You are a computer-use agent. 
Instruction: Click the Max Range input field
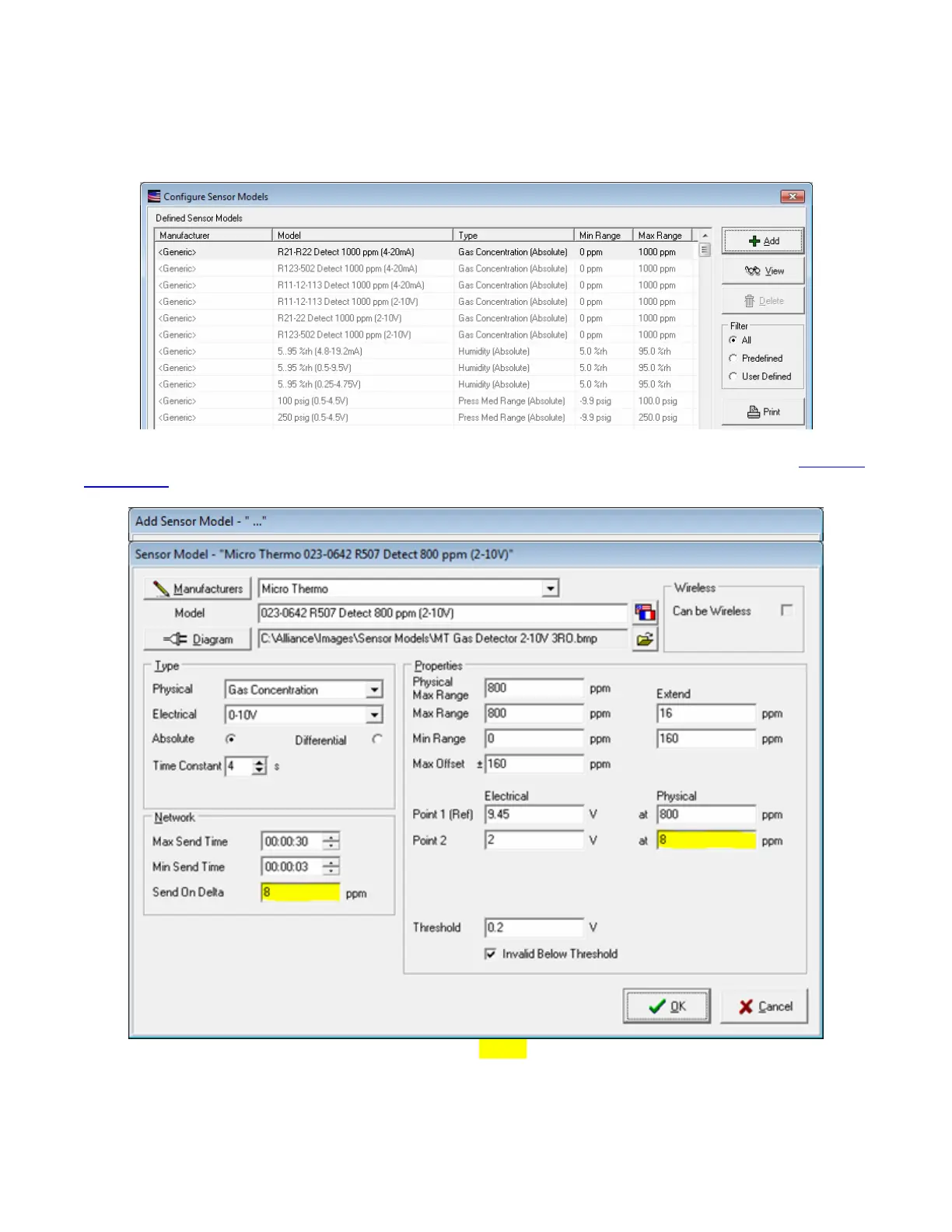tap(534, 713)
